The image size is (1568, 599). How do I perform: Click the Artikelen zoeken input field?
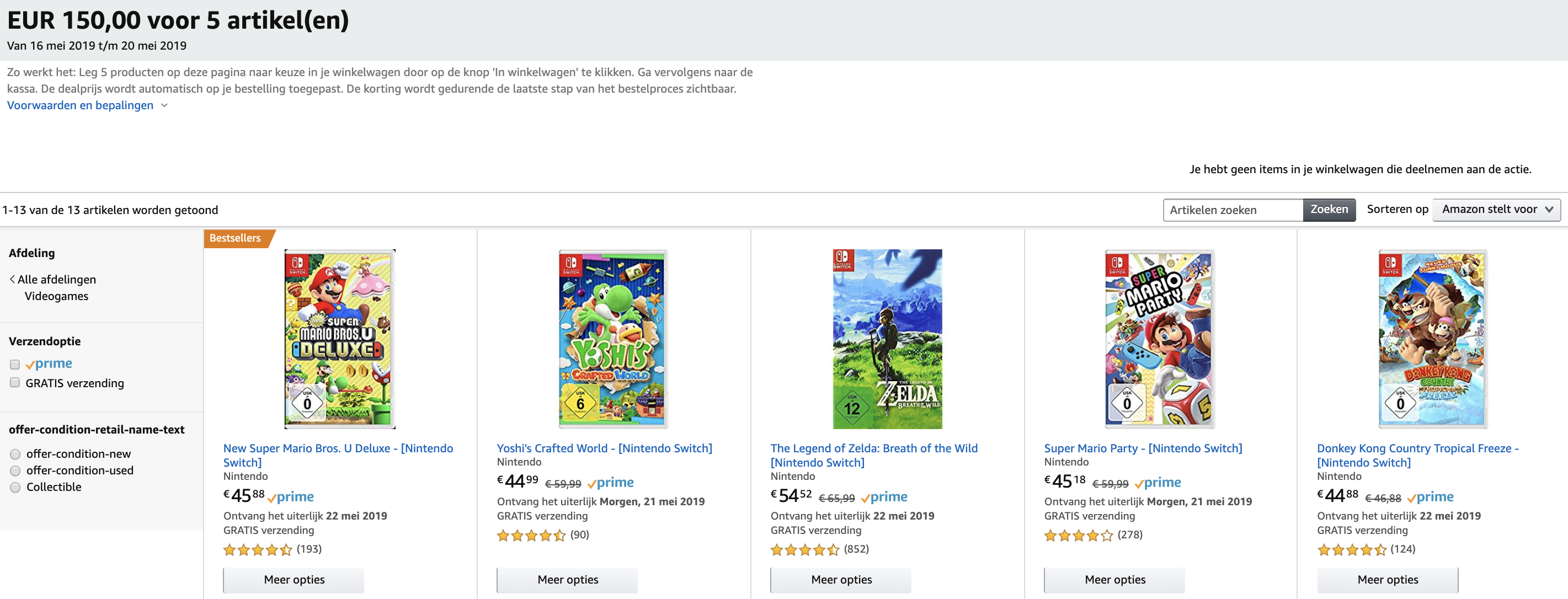(1232, 210)
